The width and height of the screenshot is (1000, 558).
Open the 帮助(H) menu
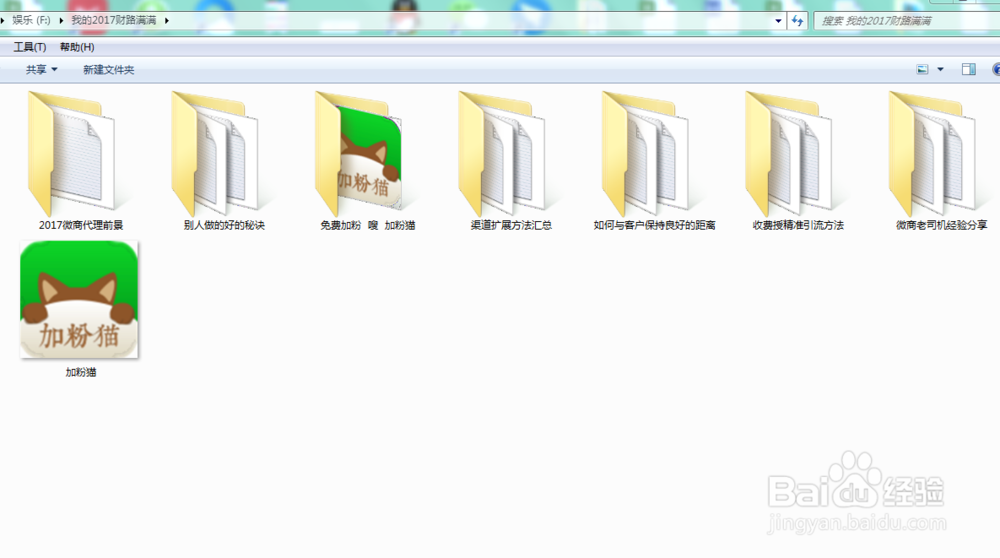coord(77,47)
